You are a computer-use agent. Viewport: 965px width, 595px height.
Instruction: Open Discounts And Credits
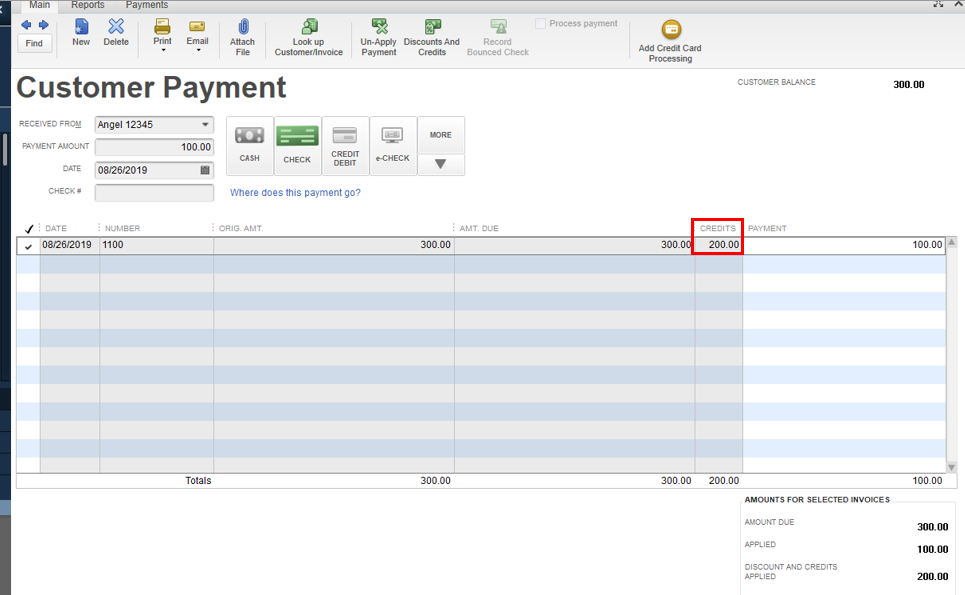coord(431,37)
